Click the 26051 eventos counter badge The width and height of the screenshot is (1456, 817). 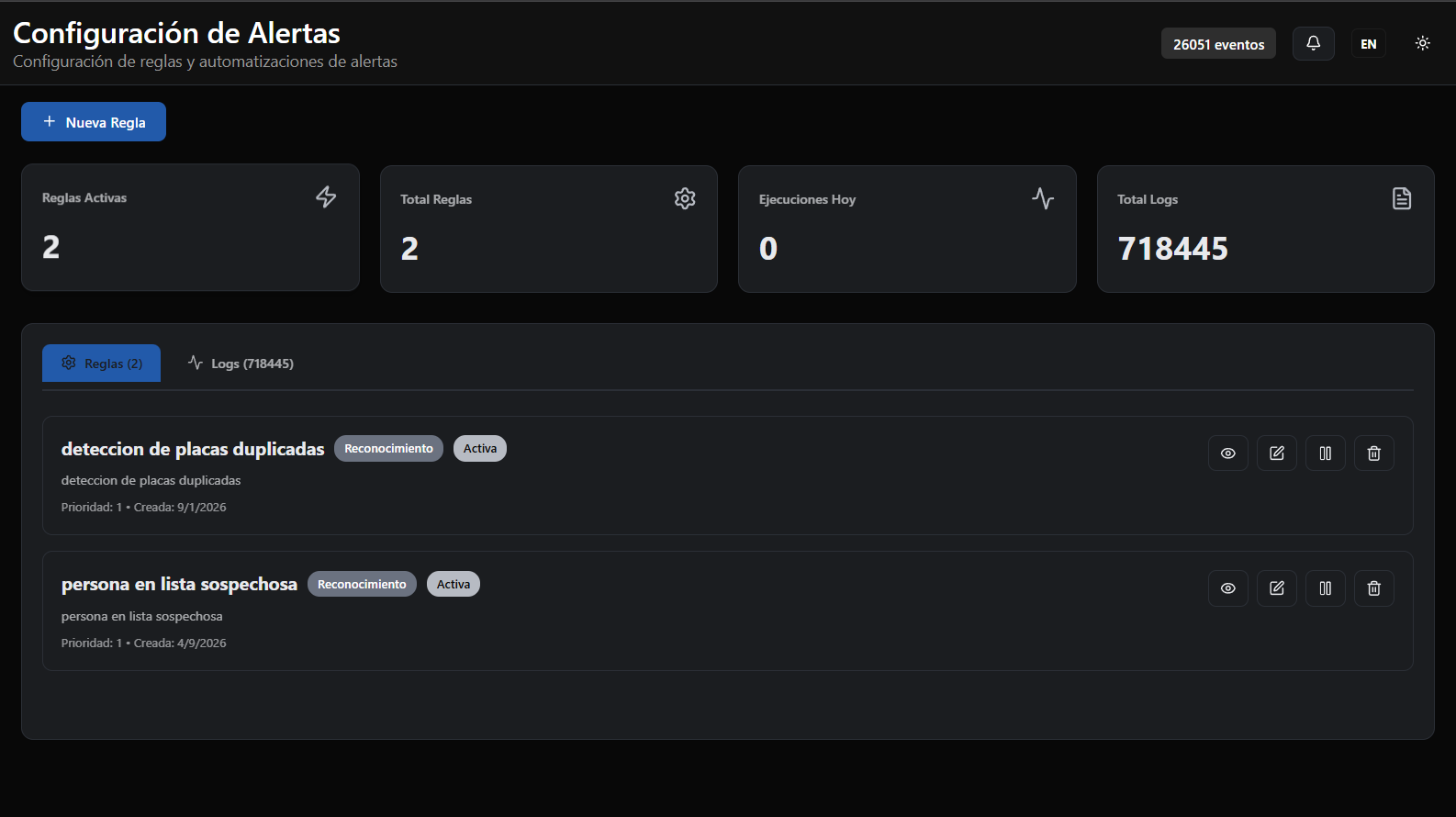(1218, 44)
